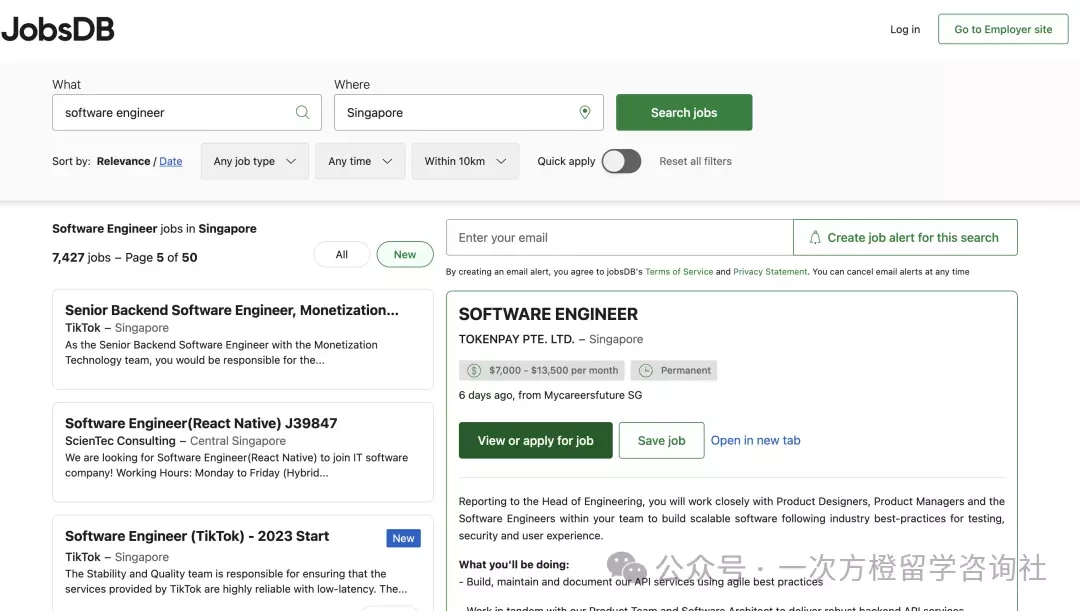The image size is (1080, 611).
Task: Click the Permanent job type tag
Action: tap(674, 371)
